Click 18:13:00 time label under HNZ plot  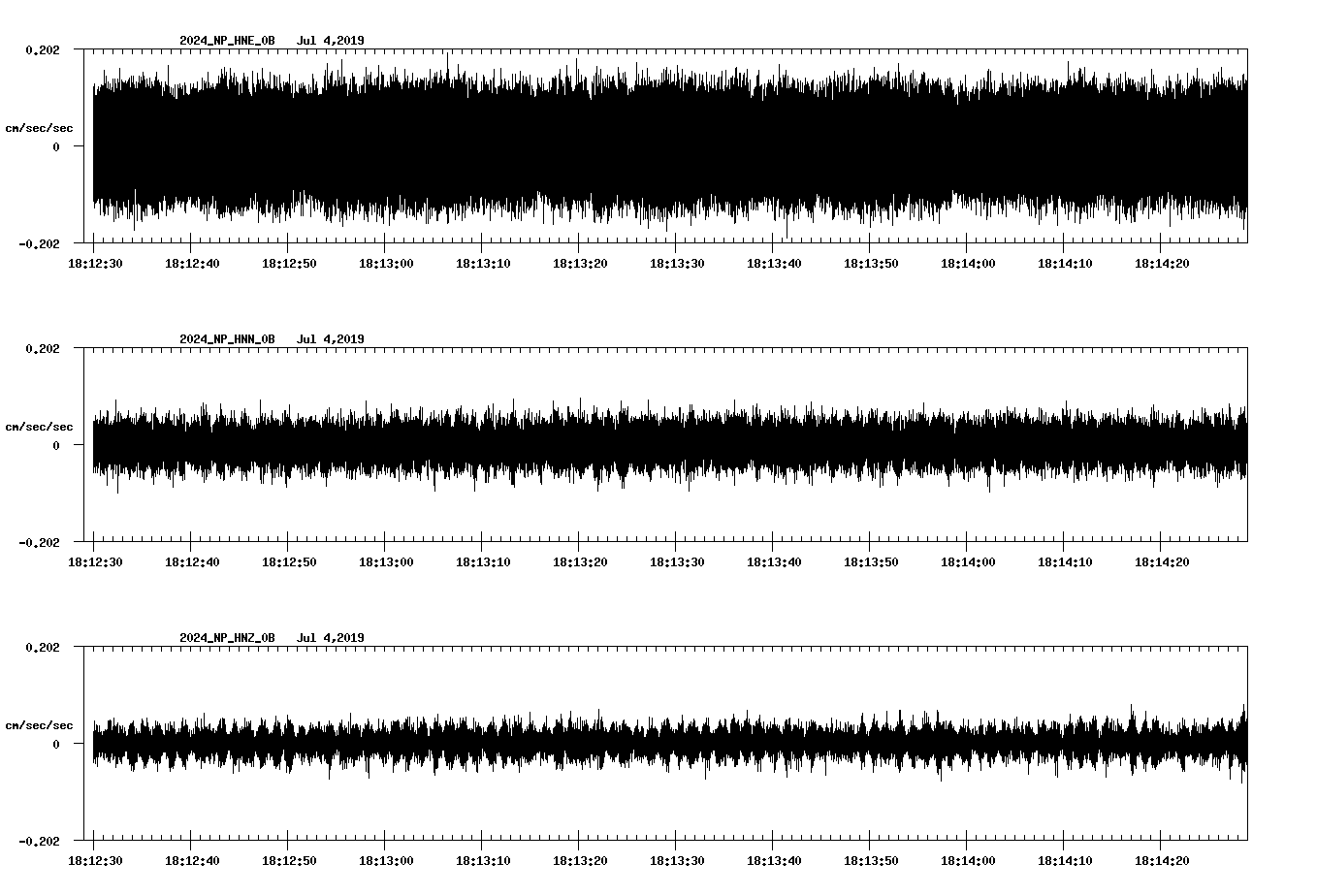click(386, 860)
